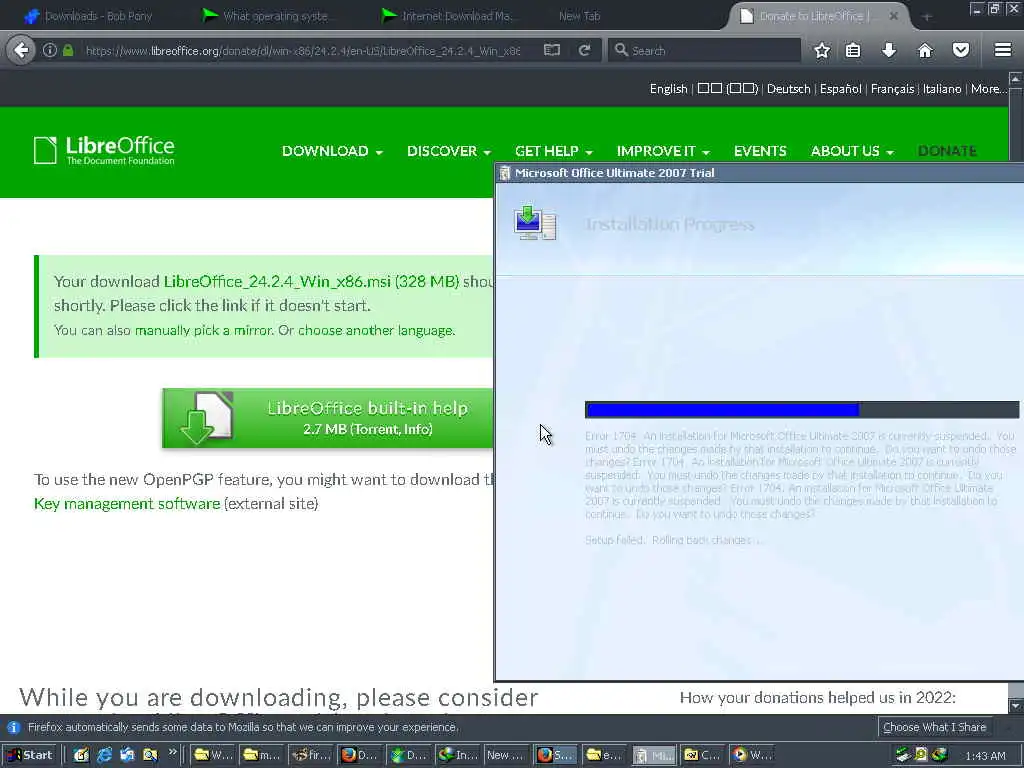Click the 1:43 AM taskbar clock
1024x768 pixels.
pyautogui.click(x=985, y=756)
